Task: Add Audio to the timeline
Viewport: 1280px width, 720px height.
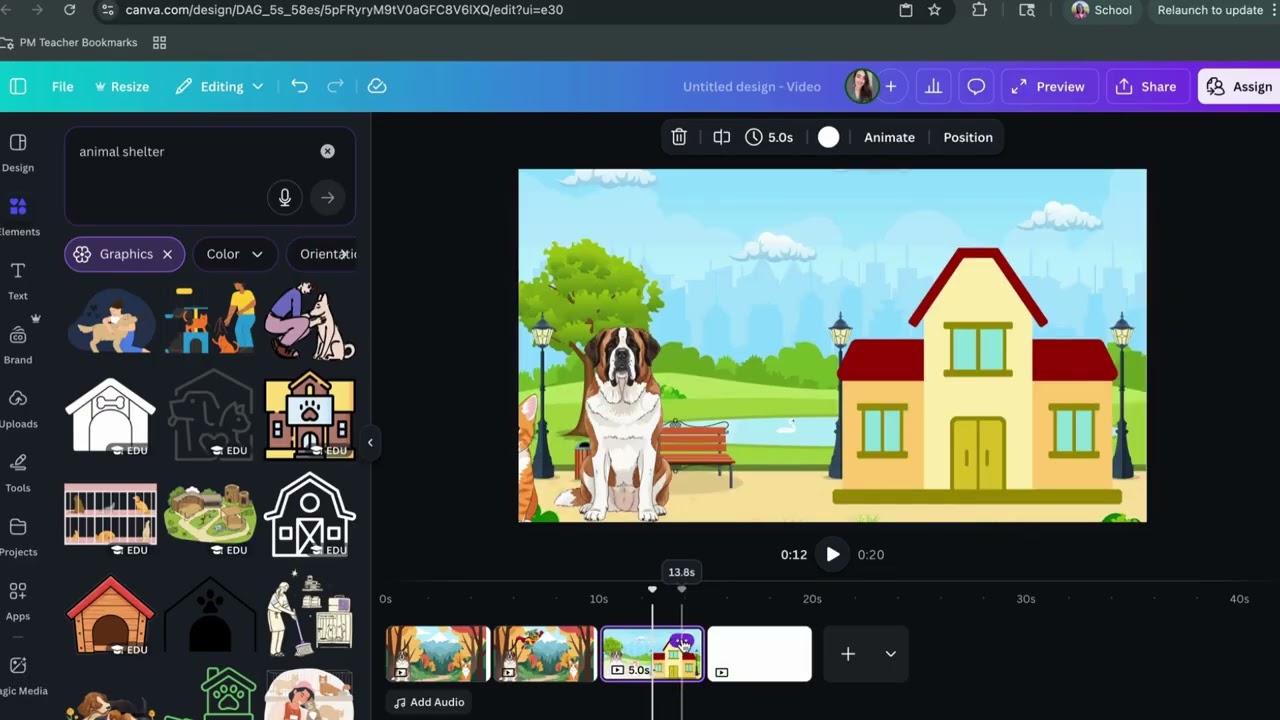Action: pyautogui.click(x=429, y=702)
